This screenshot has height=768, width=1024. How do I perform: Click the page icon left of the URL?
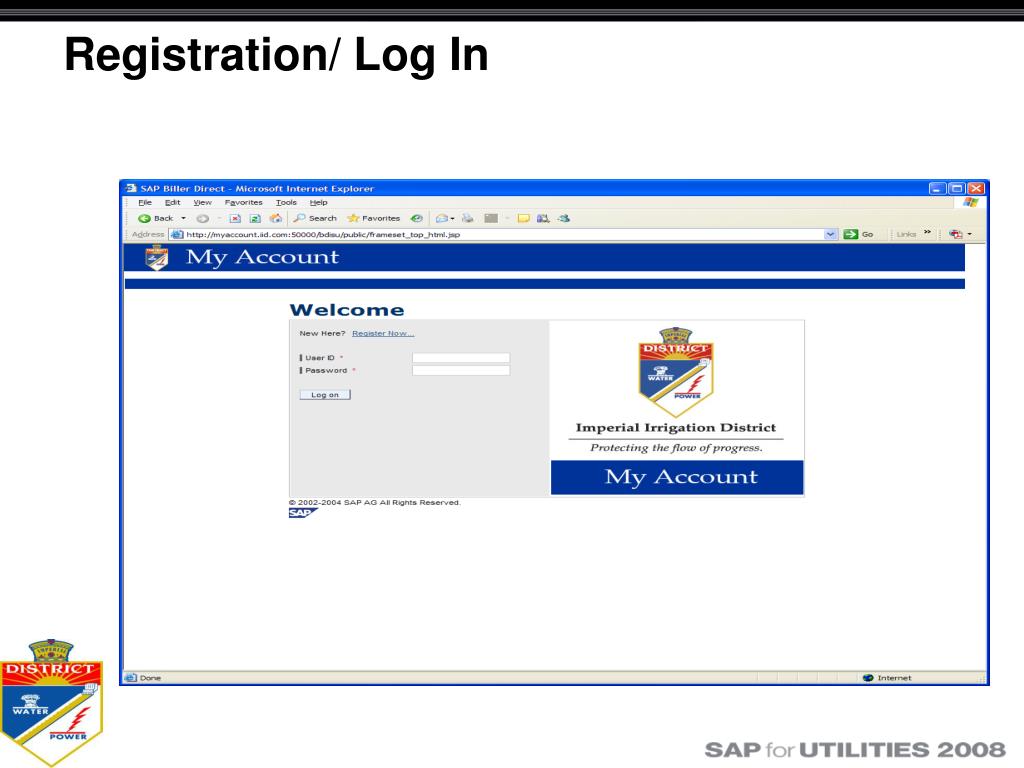click(x=177, y=234)
